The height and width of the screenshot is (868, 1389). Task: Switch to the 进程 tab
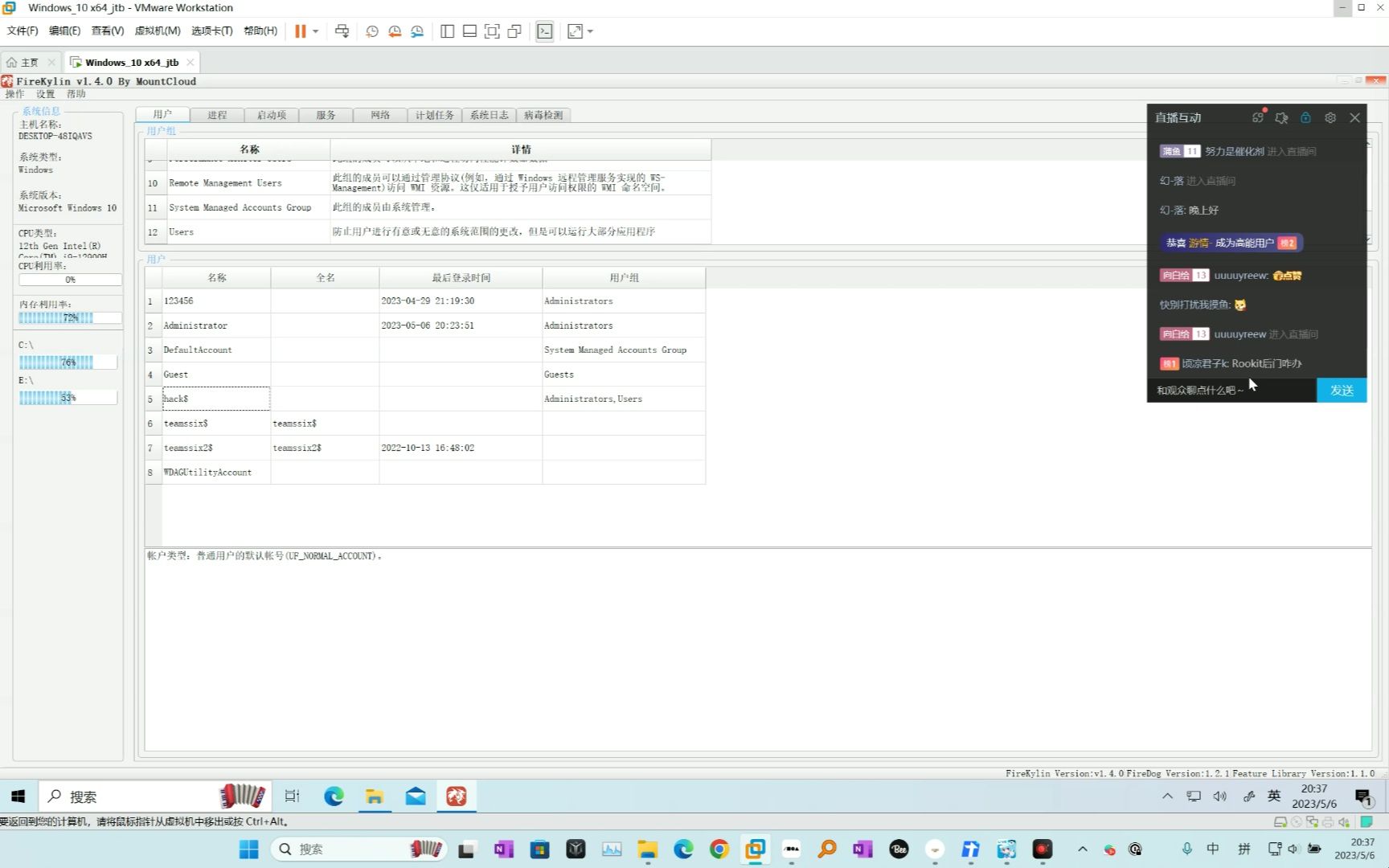217,115
